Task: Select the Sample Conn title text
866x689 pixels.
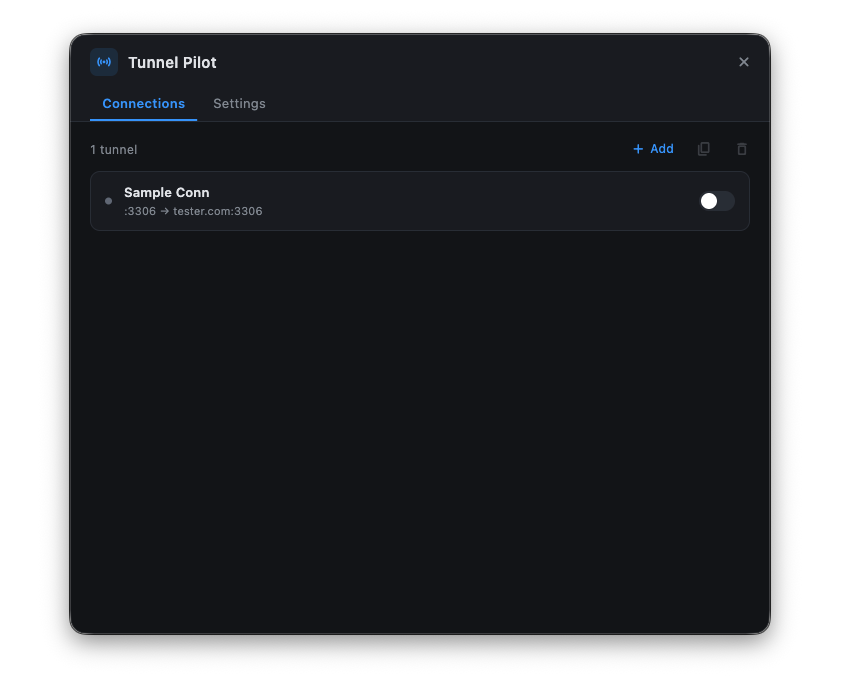Action: (x=166, y=192)
